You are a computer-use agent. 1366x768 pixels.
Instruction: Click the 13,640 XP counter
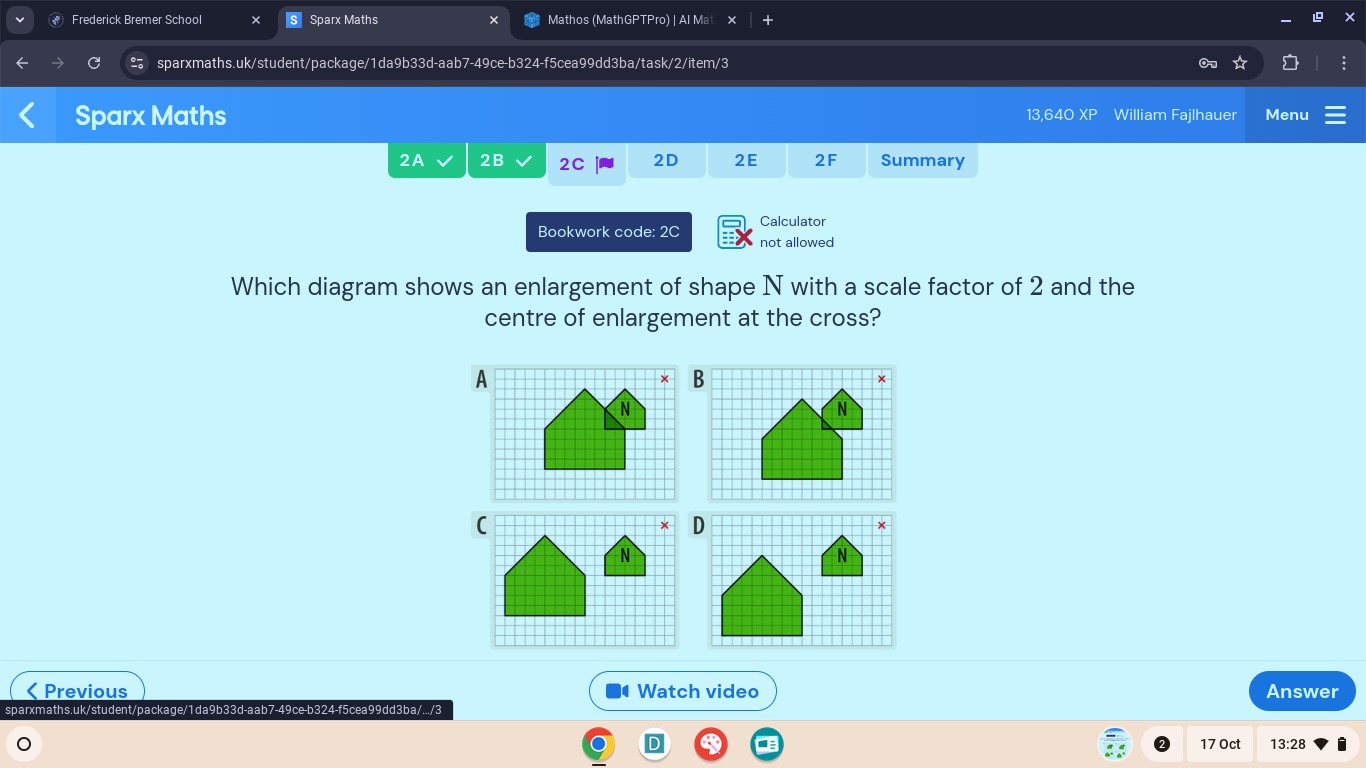point(1062,115)
